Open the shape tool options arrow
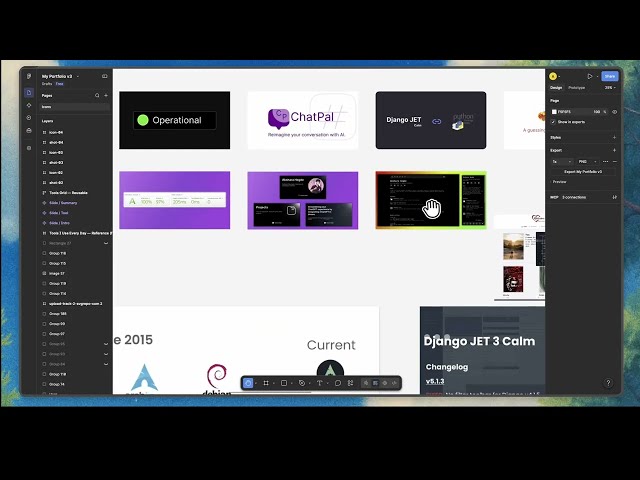Screen dimensions: 640x480 point(292,383)
